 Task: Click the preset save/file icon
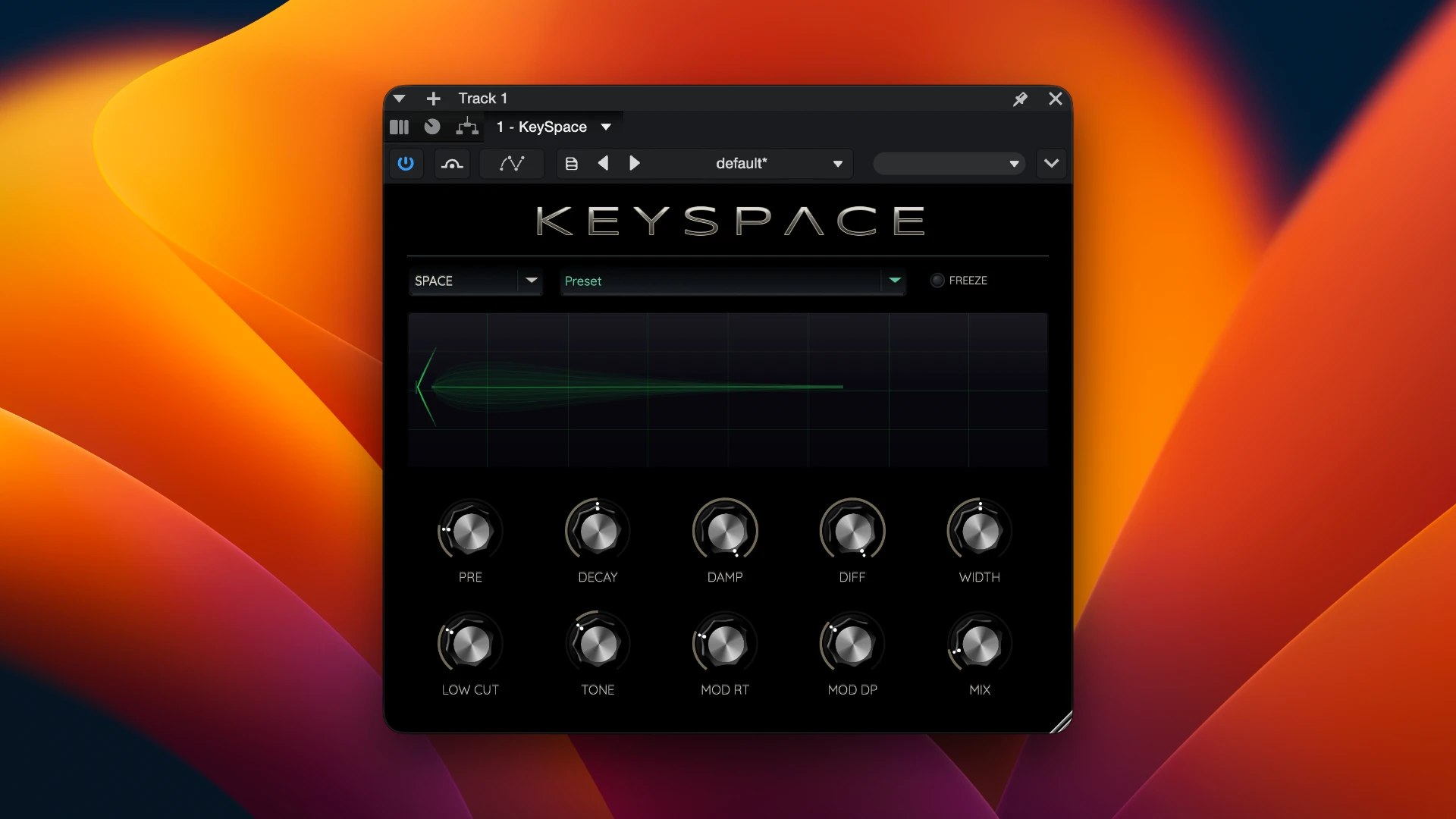[x=572, y=163]
